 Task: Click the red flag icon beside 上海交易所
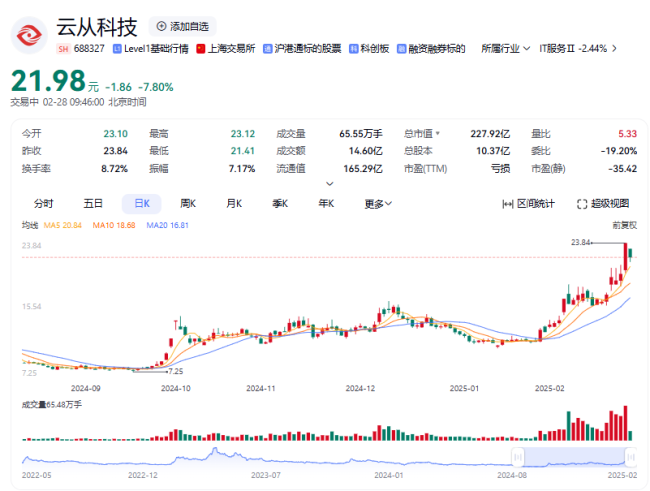click(x=201, y=49)
